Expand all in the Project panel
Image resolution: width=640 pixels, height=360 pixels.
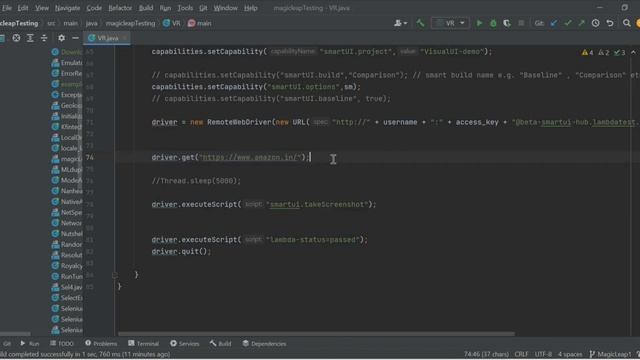pos(30,38)
